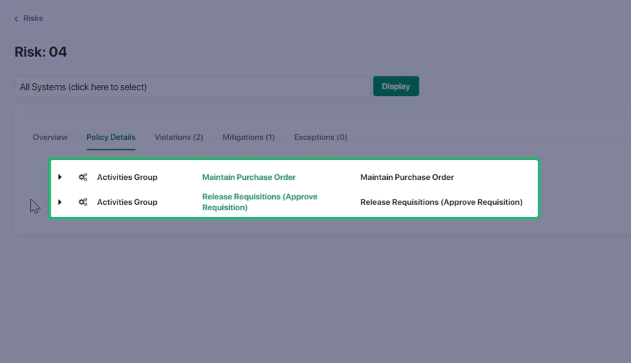Go back via the Risks breadcrumb link
632x364 pixels.
(33, 18)
